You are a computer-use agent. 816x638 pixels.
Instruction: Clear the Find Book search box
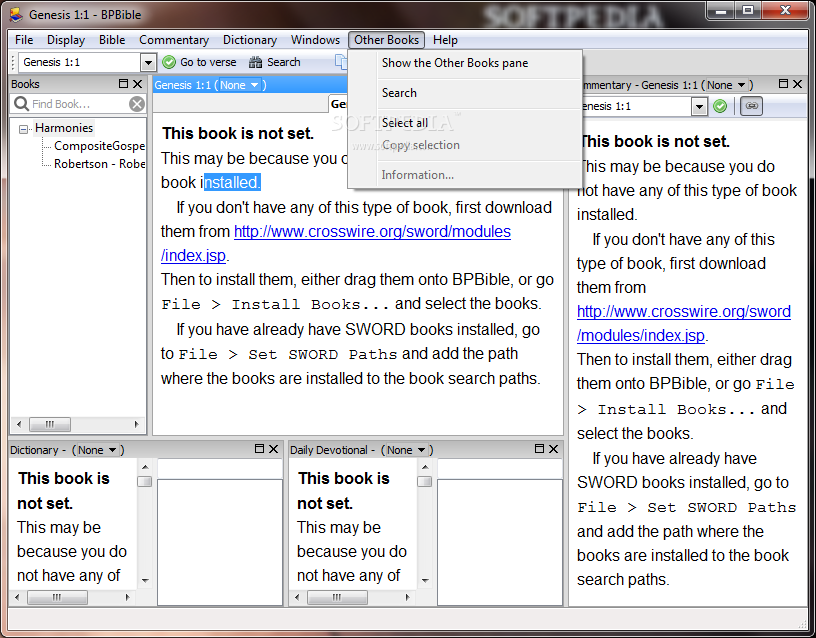[137, 104]
